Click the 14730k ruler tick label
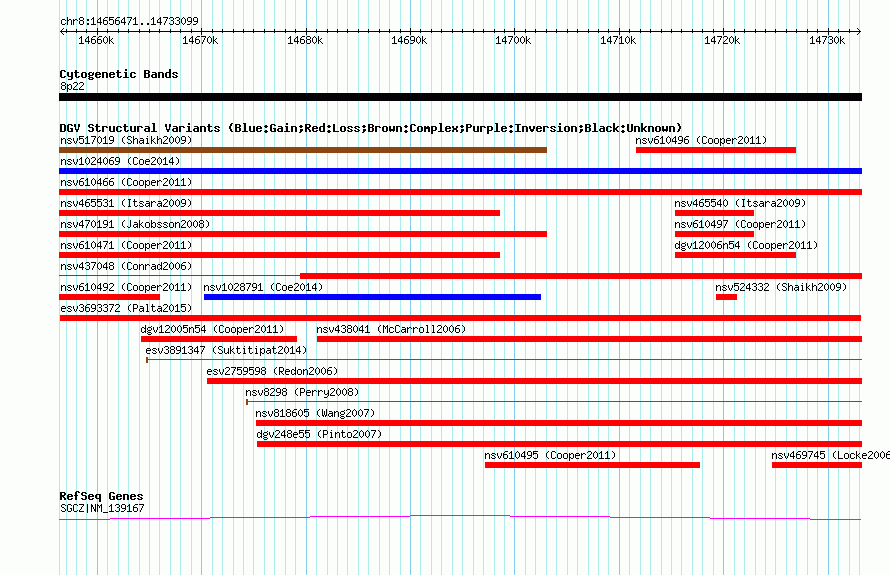This screenshot has width=890, height=575. tap(827, 40)
